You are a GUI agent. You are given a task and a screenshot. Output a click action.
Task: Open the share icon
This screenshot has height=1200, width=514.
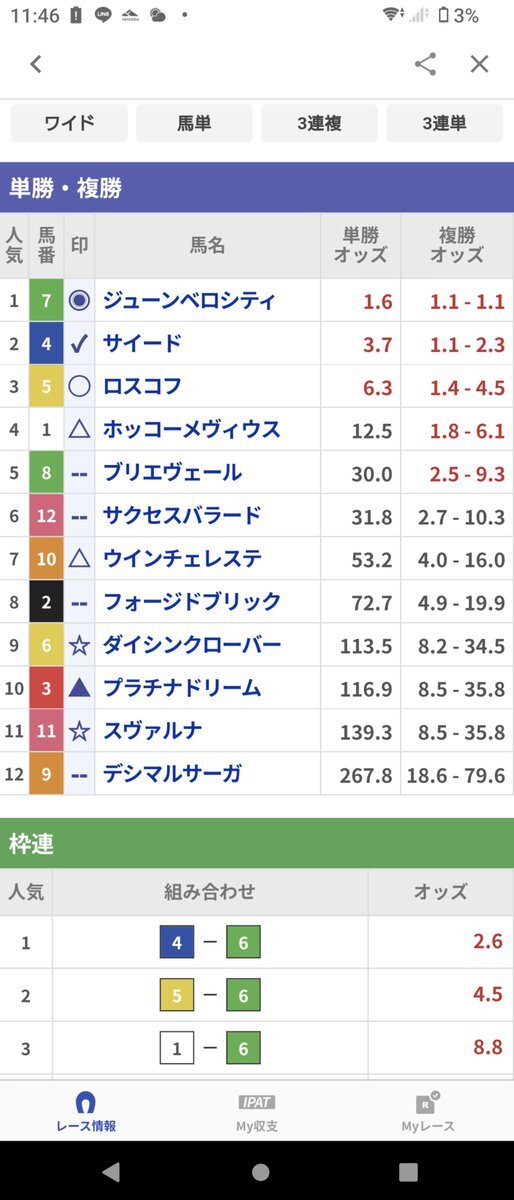coord(425,64)
